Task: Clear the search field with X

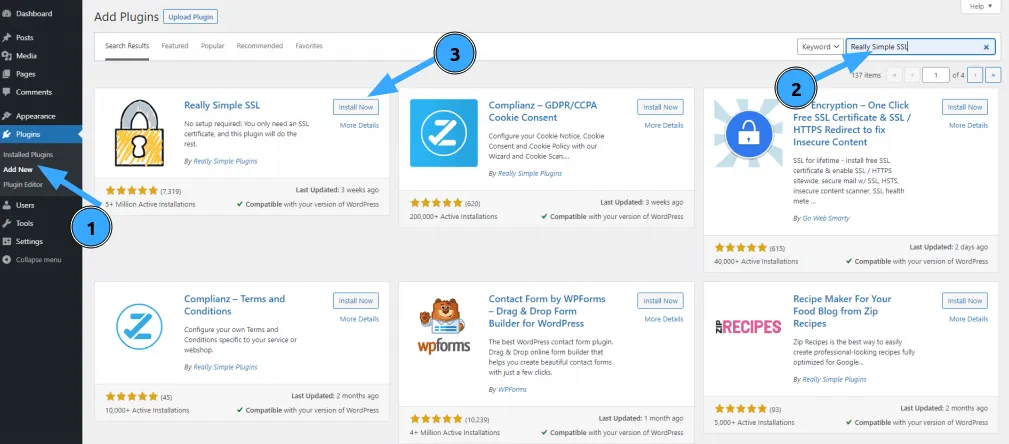Action: coord(986,47)
